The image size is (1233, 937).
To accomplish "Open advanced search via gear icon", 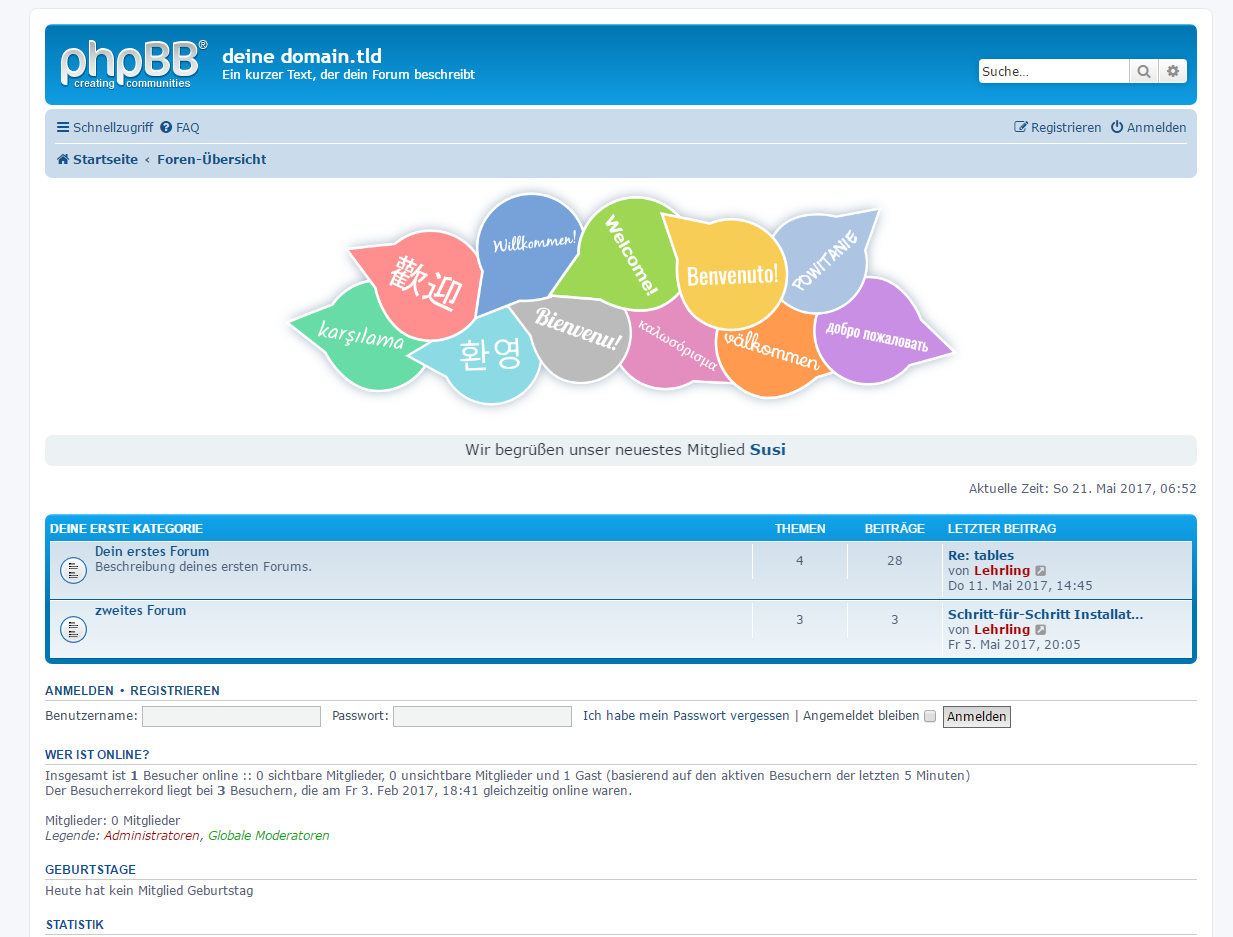I will coord(1173,71).
